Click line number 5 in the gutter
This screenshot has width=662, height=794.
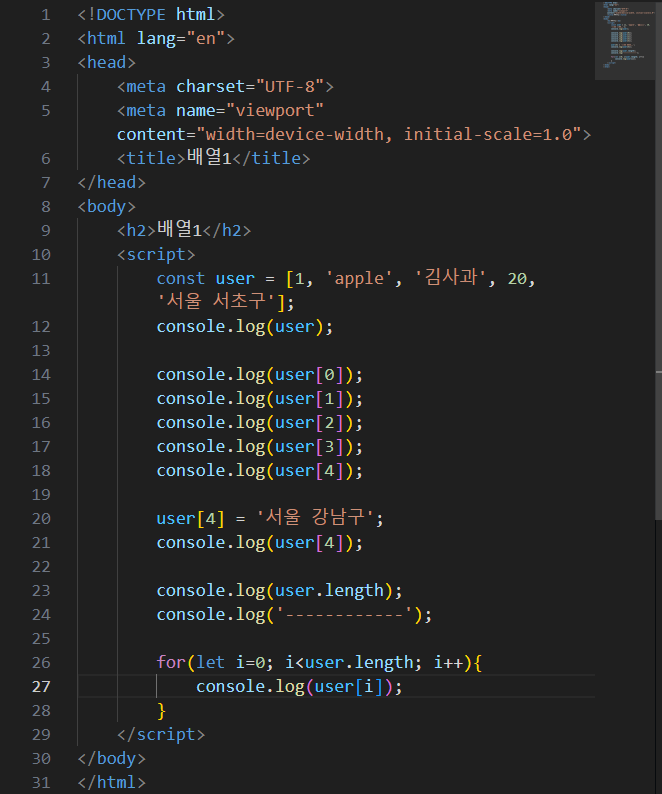pos(46,110)
